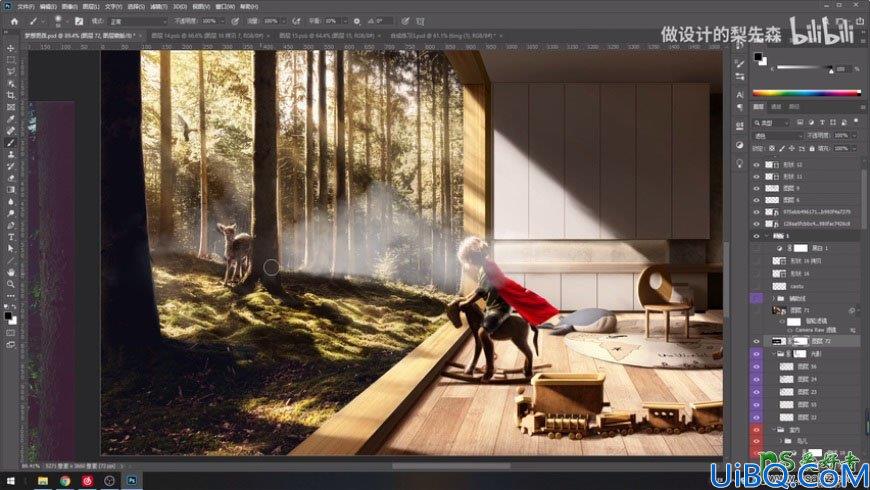Open the brush preset picker dropdown

65,21
